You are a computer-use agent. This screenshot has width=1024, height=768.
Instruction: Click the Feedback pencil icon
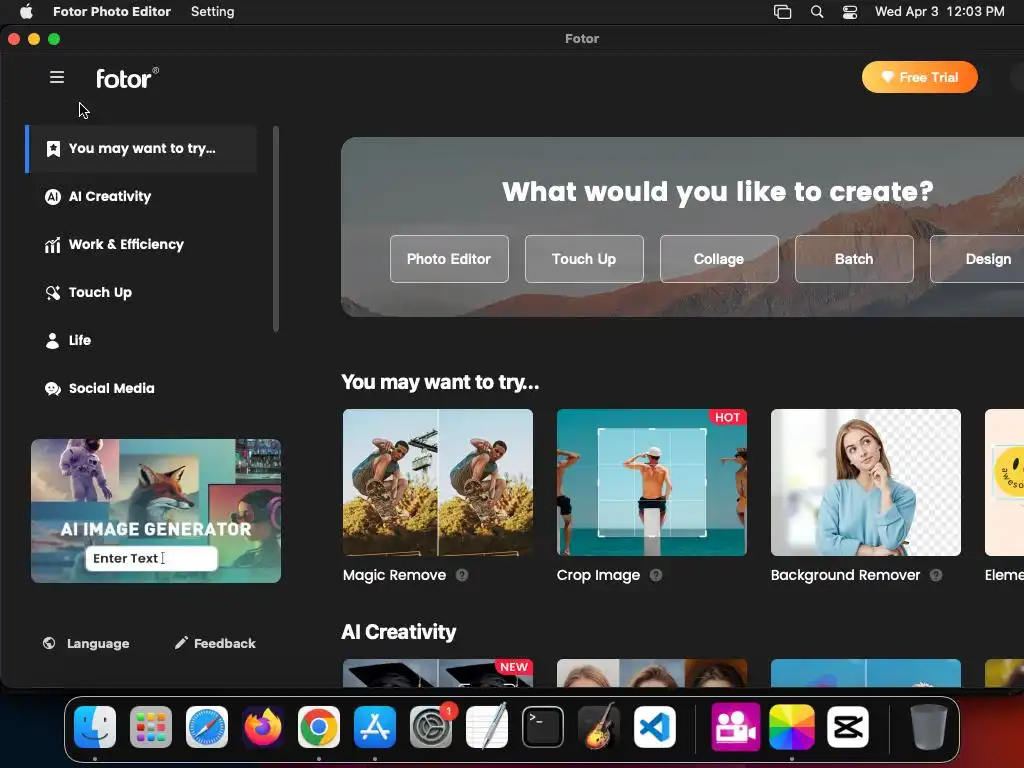(x=181, y=643)
